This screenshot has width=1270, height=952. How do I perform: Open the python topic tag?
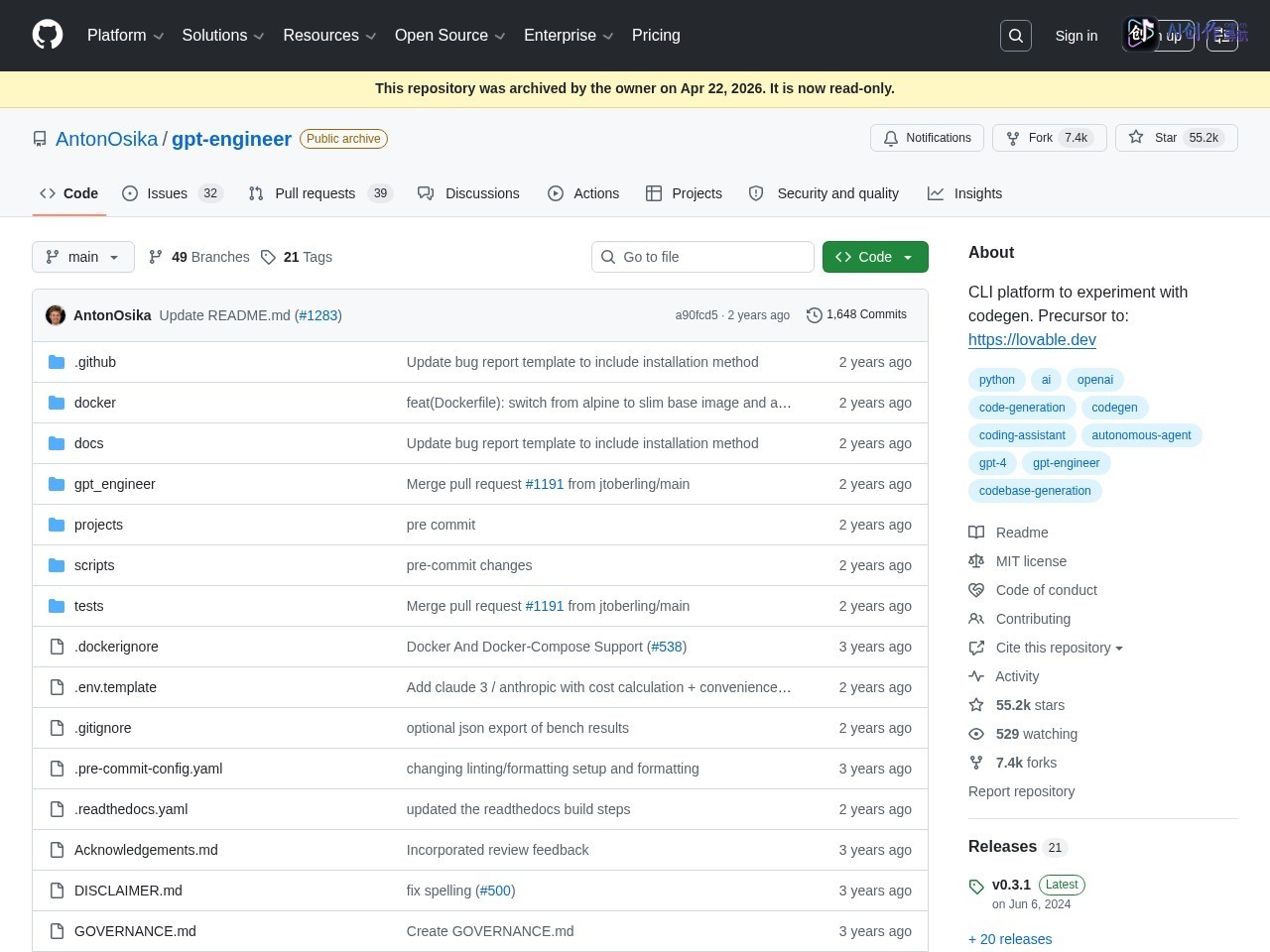(x=996, y=380)
